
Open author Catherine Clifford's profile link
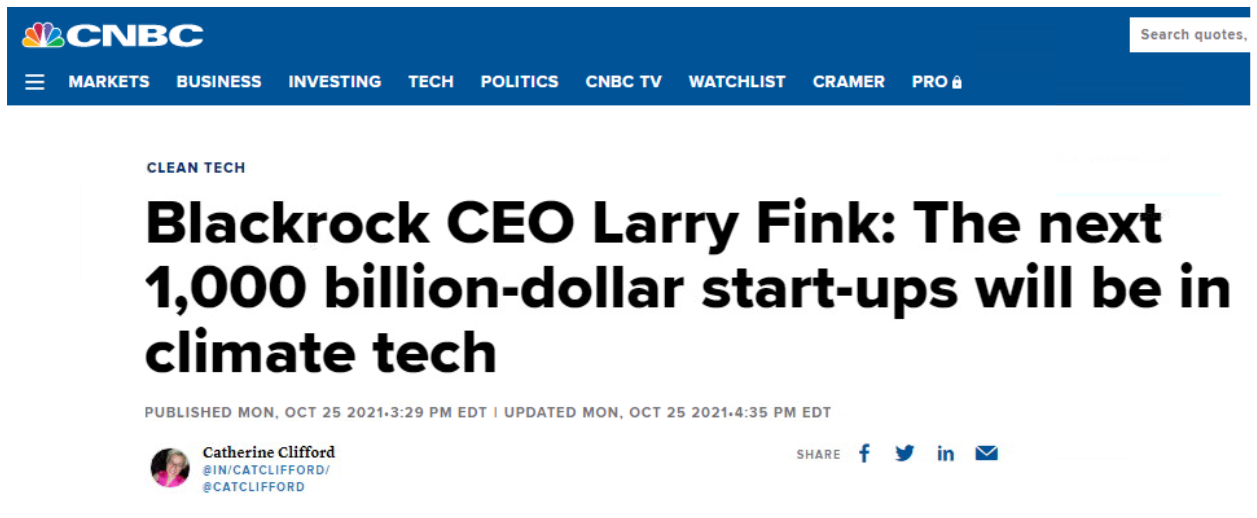click(x=269, y=452)
